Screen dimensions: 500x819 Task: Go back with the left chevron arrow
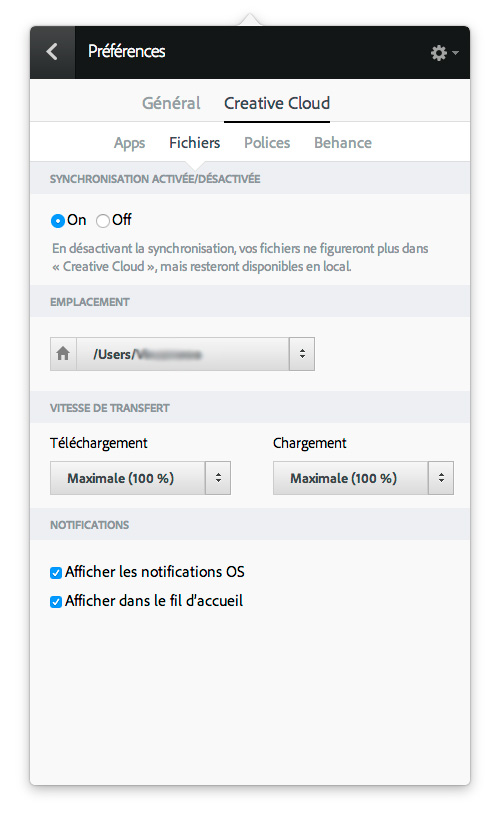(x=52, y=52)
